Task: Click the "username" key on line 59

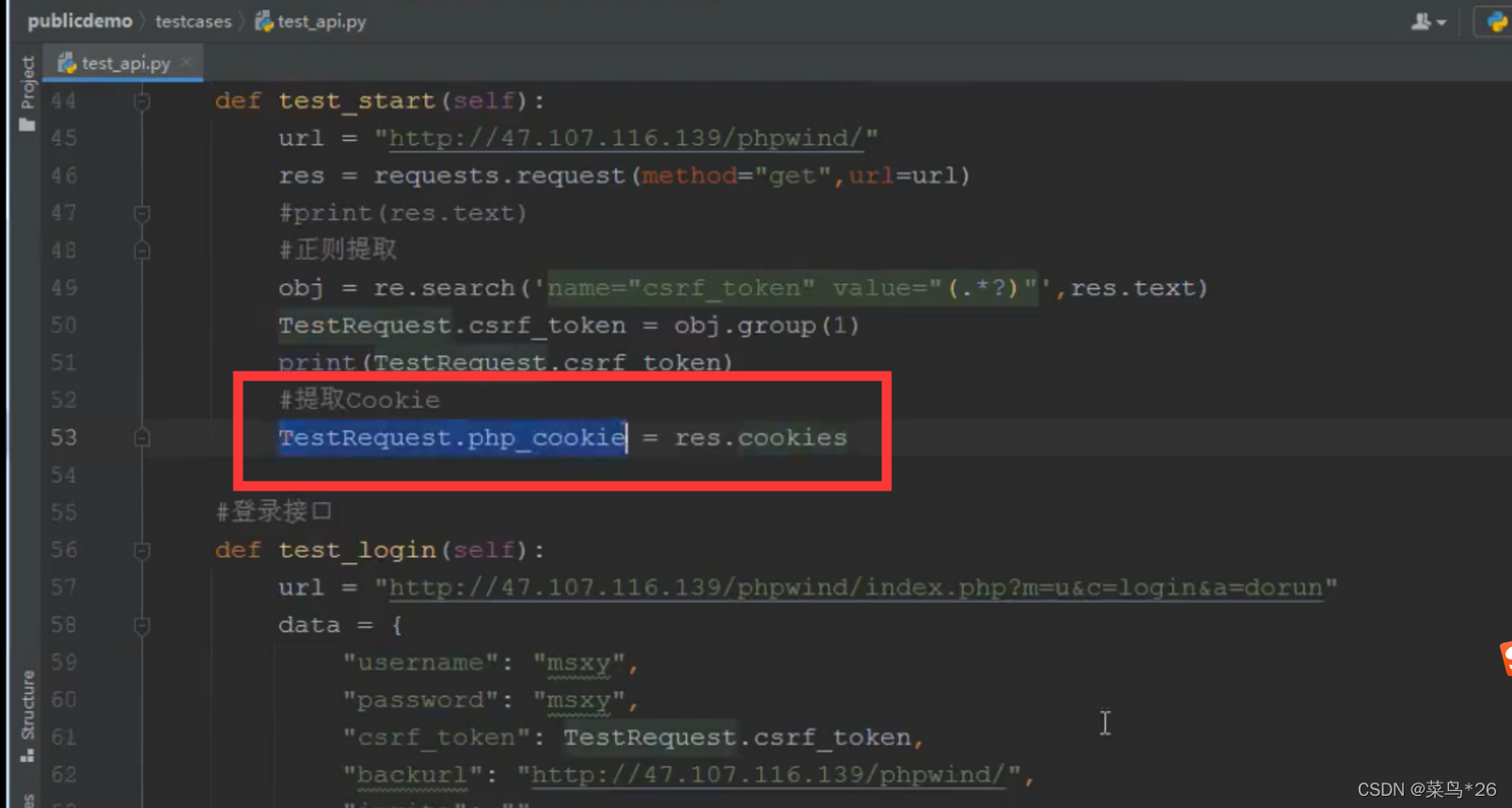Action: coord(420,662)
